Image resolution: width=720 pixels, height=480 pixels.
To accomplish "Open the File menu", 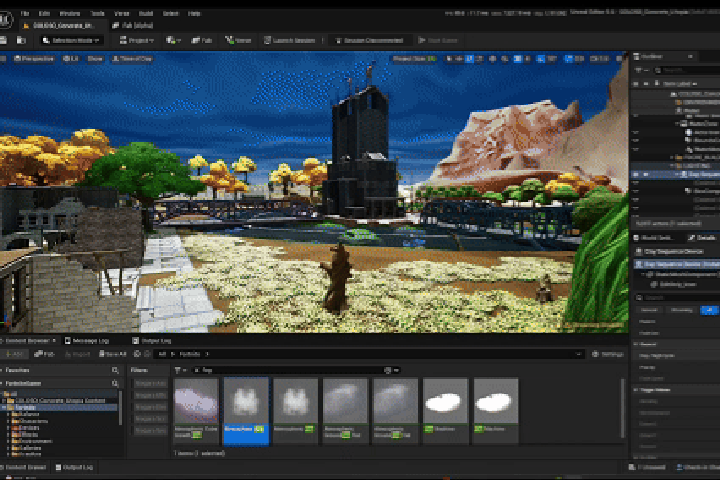I will pyautogui.click(x=25, y=14).
